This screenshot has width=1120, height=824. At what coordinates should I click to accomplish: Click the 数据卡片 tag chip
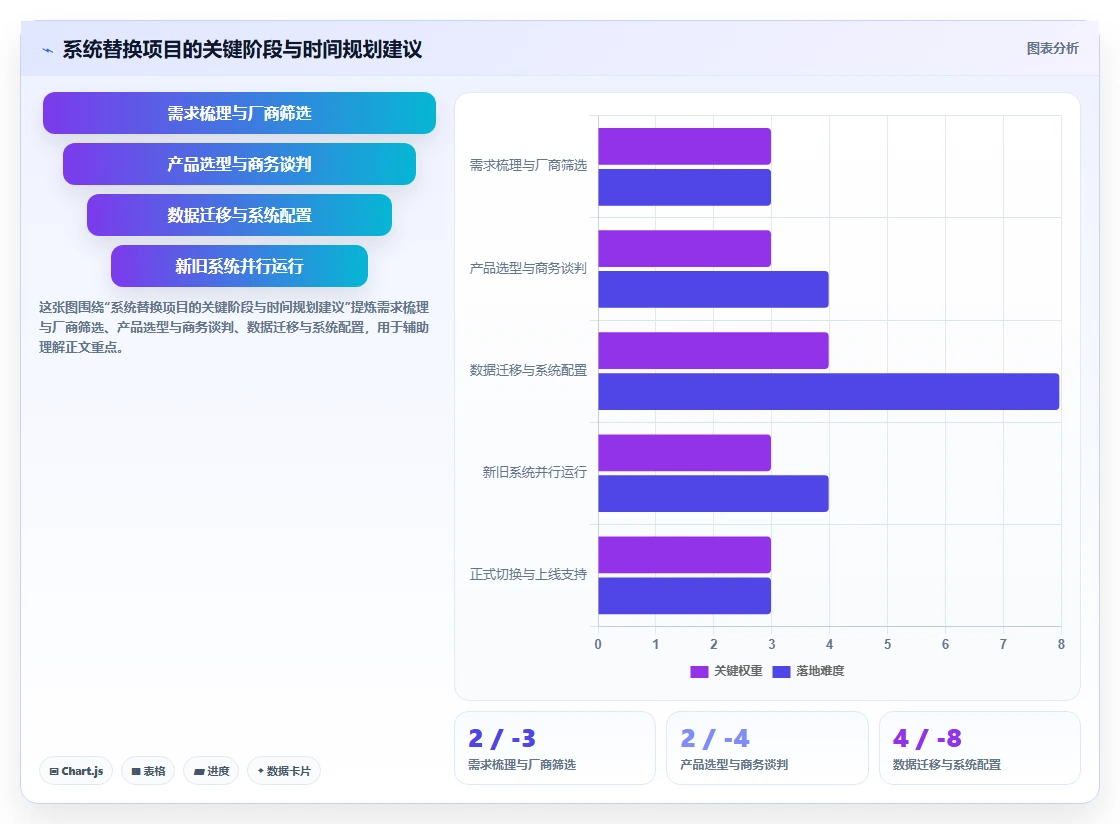click(284, 771)
